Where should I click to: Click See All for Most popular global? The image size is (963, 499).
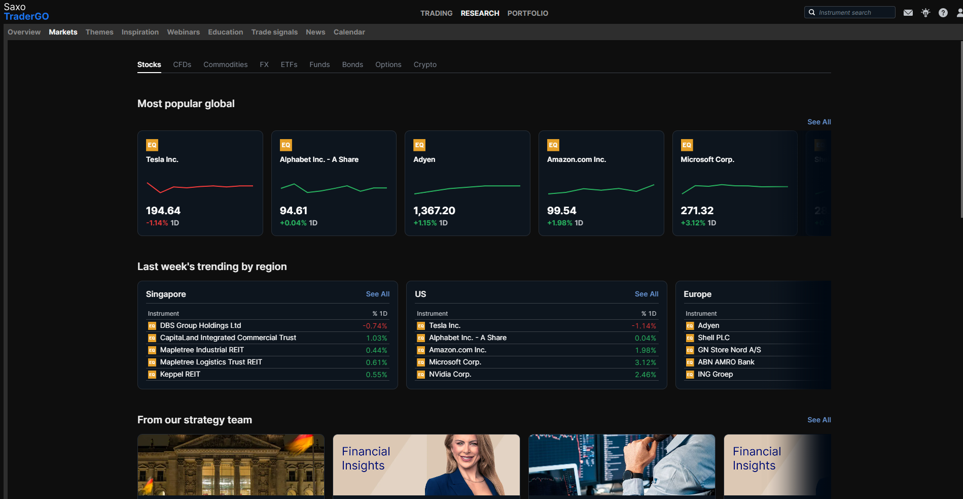[x=819, y=122]
